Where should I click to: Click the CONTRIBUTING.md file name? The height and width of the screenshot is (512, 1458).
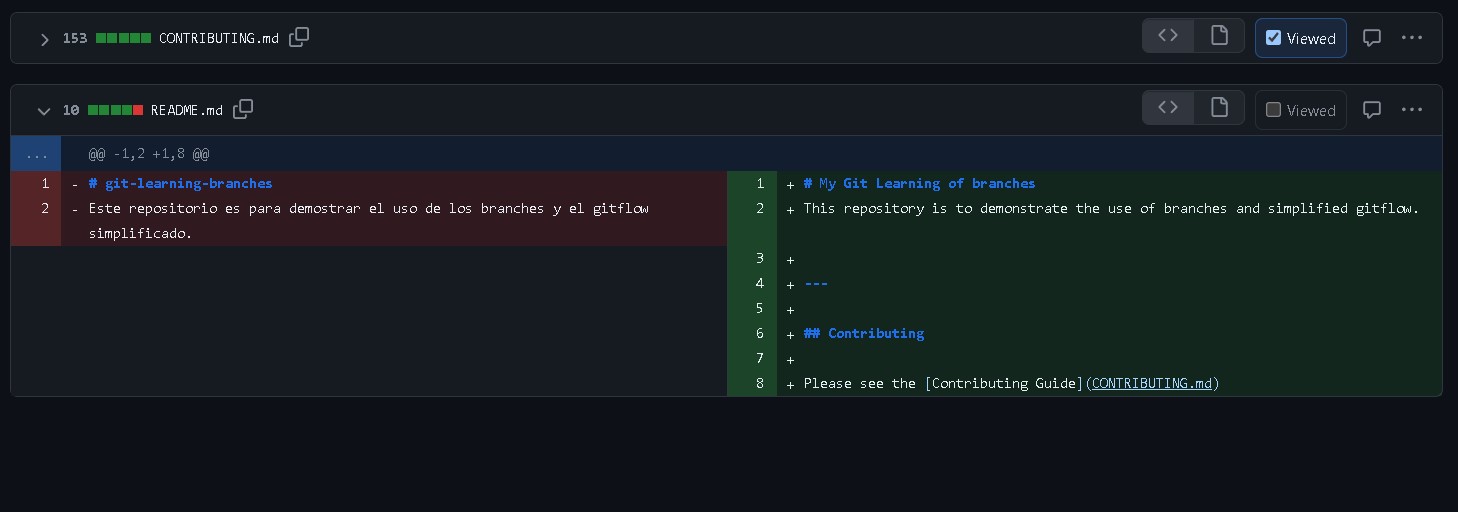click(x=218, y=39)
